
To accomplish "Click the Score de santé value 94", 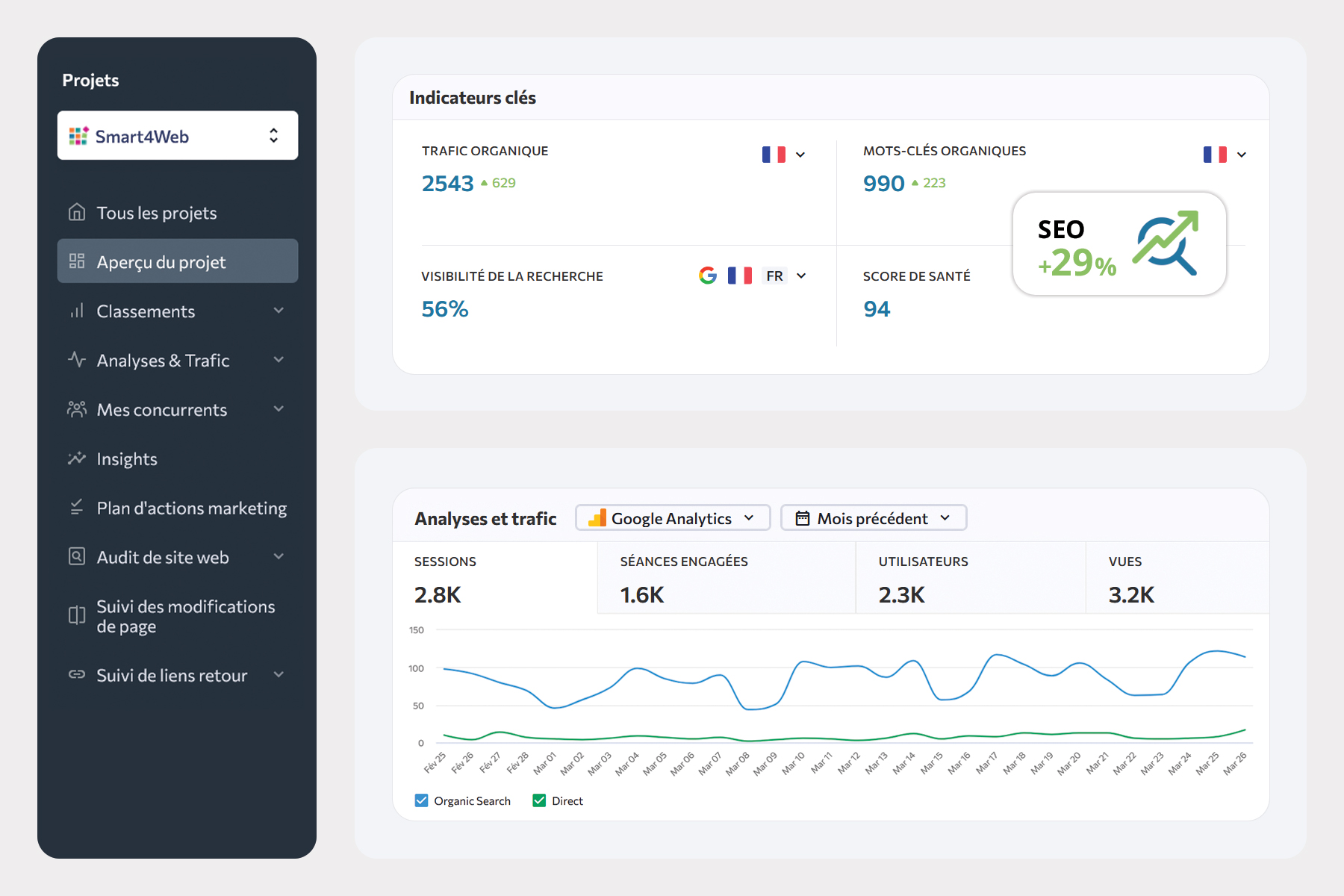I will click(877, 309).
